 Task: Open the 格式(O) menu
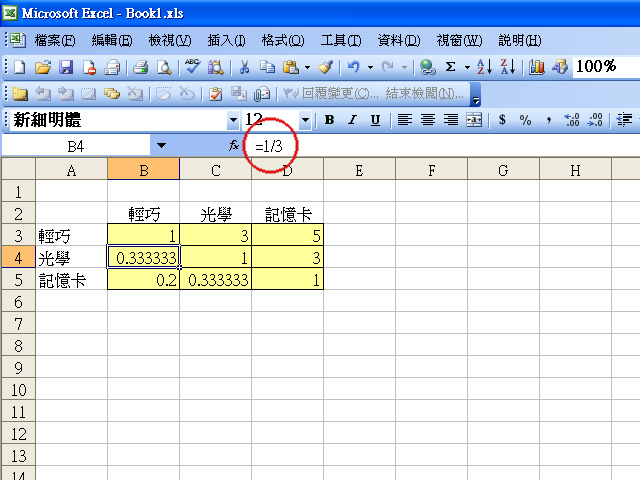(283, 40)
